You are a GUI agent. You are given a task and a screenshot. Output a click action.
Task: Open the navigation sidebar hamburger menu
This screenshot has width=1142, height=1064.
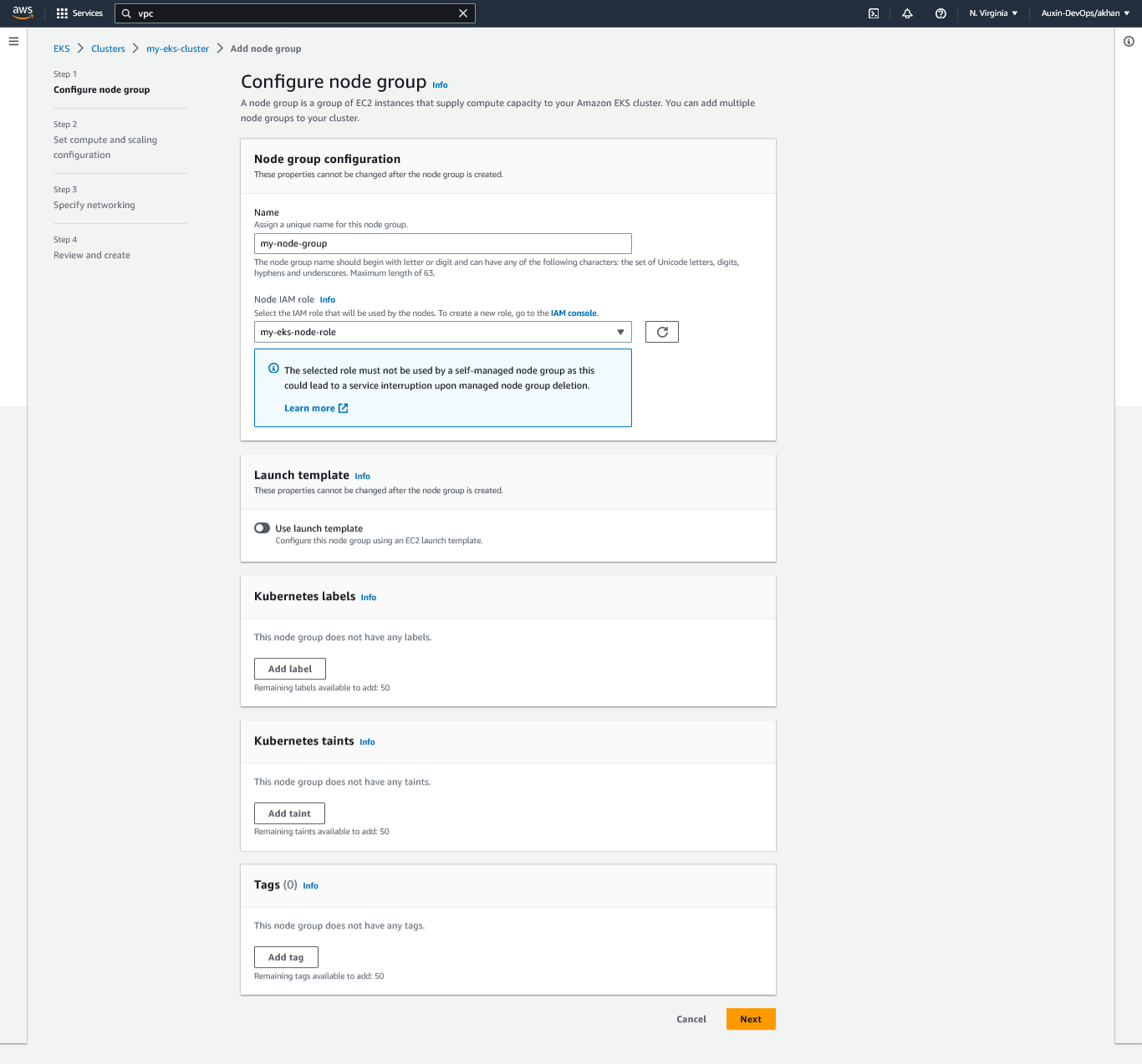click(x=13, y=40)
